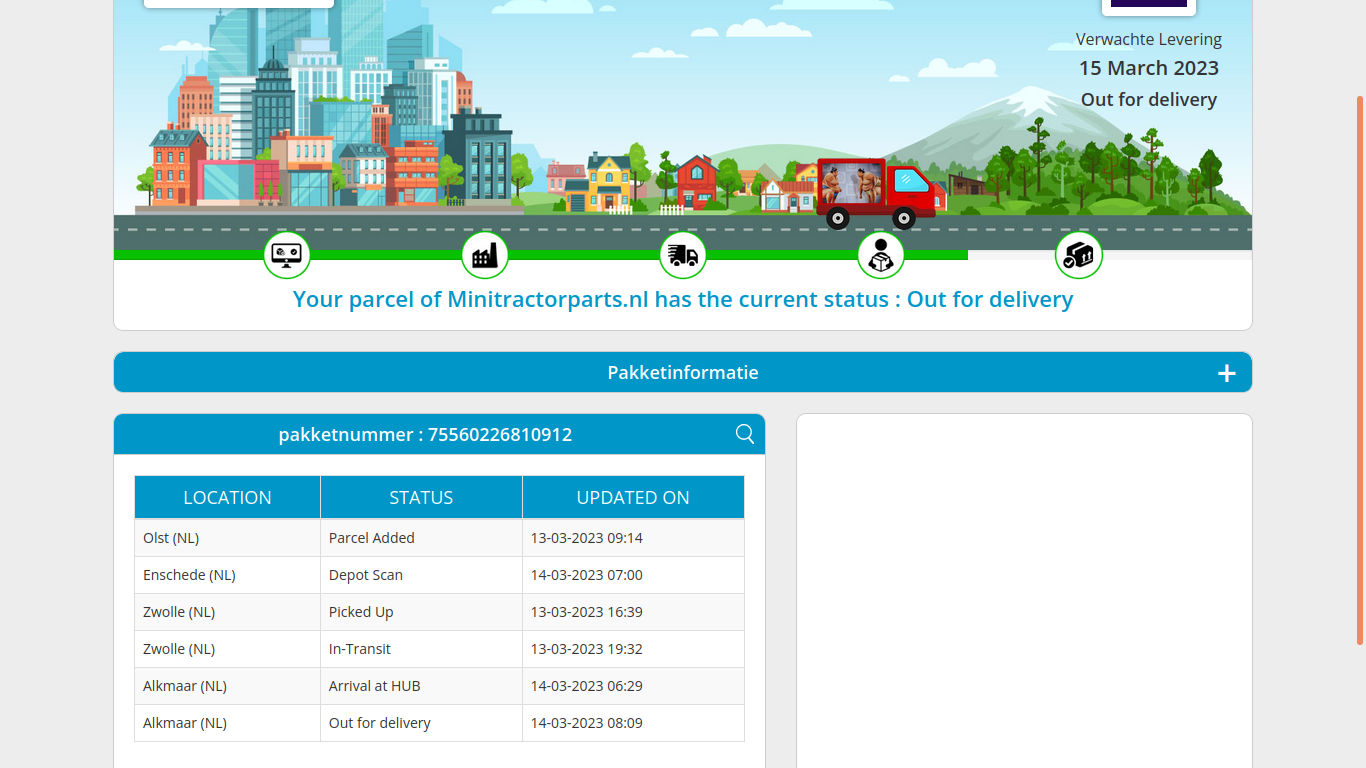Click the red delivery truck illustration
1366x768 pixels.
[x=875, y=193]
